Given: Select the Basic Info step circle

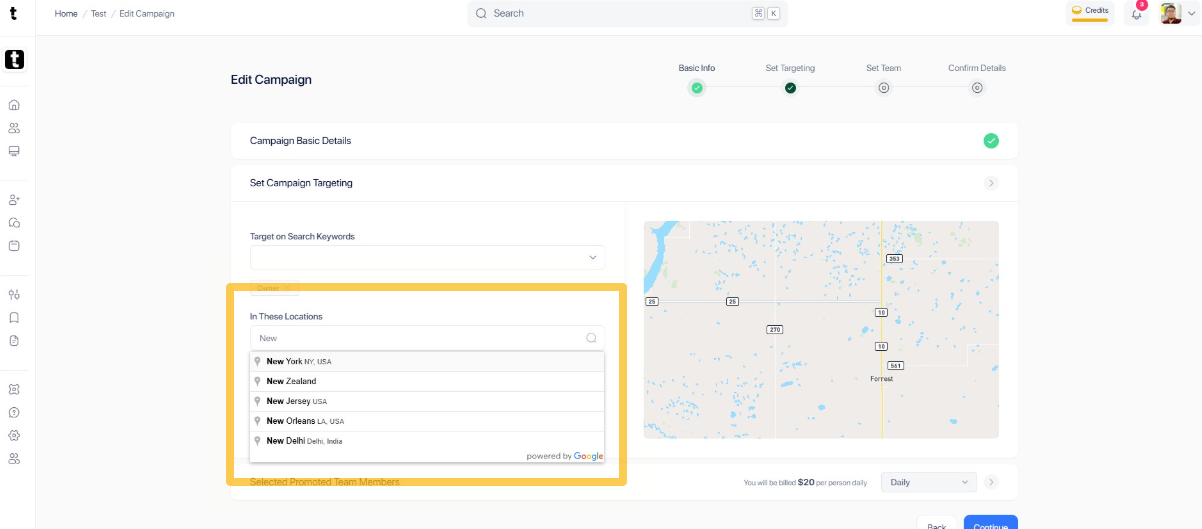Looking at the screenshot, I should click(697, 88).
